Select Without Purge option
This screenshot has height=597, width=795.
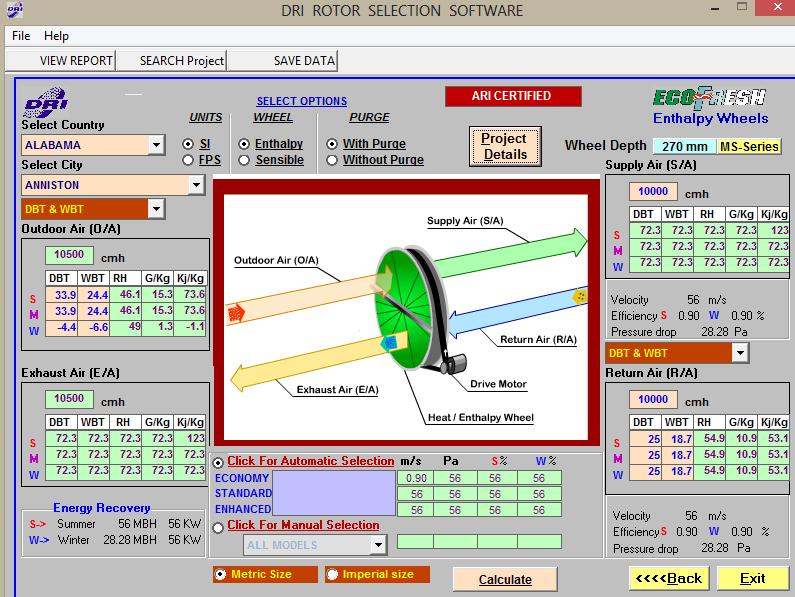coord(332,160)
